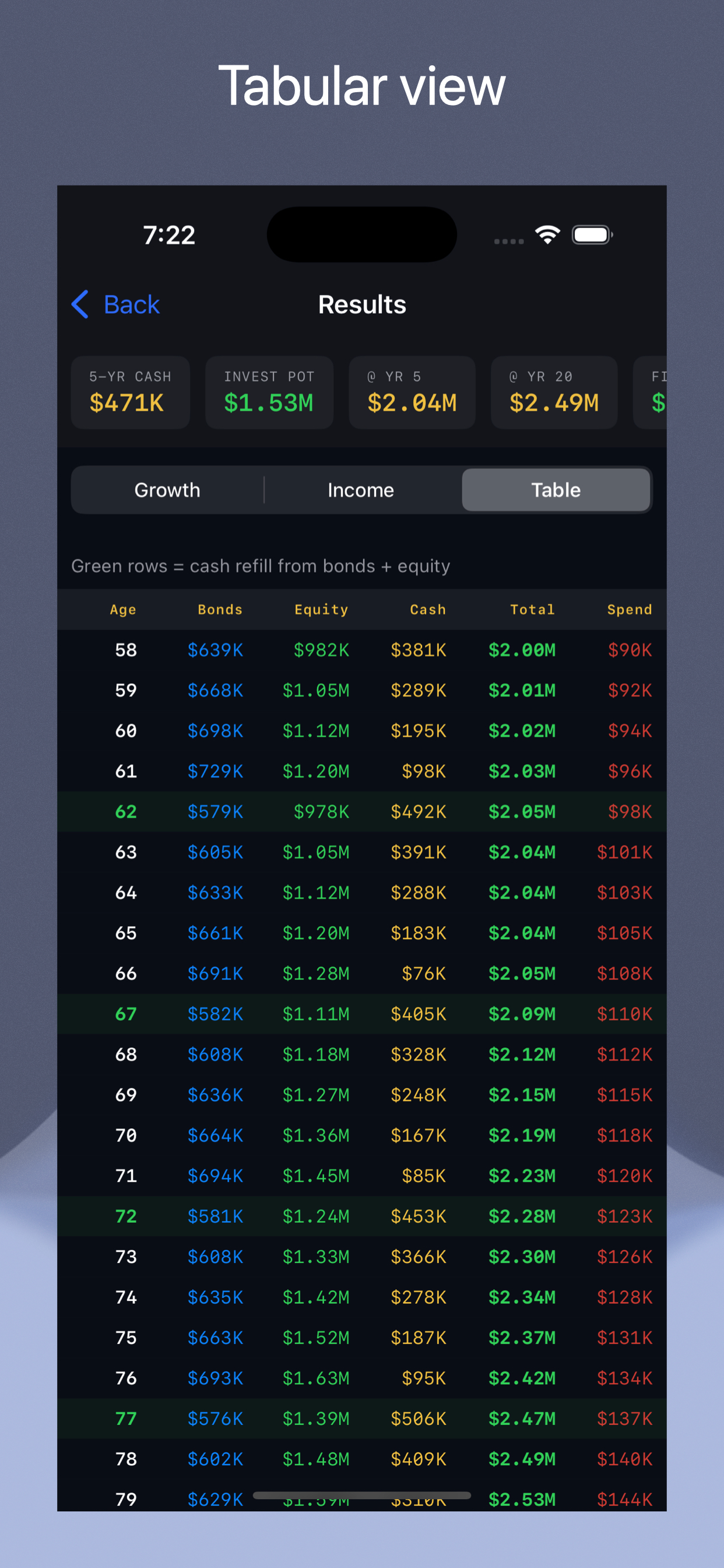Select total value $2.42M at age 76
Image resolution: width=724 pixels, height=1568 pixels.
(522, 1378)
